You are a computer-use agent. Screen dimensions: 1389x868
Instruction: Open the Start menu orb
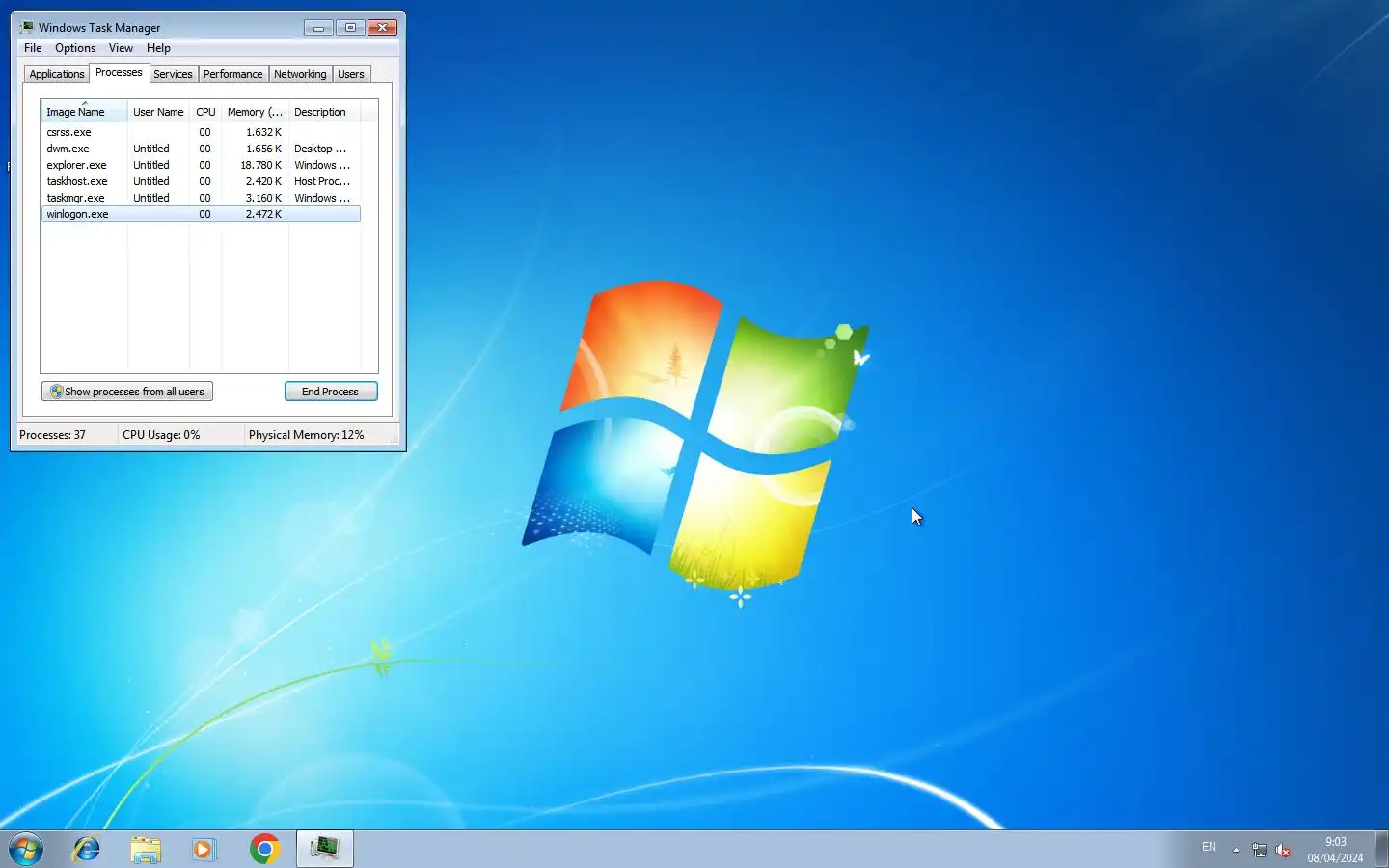click(26, 849)
